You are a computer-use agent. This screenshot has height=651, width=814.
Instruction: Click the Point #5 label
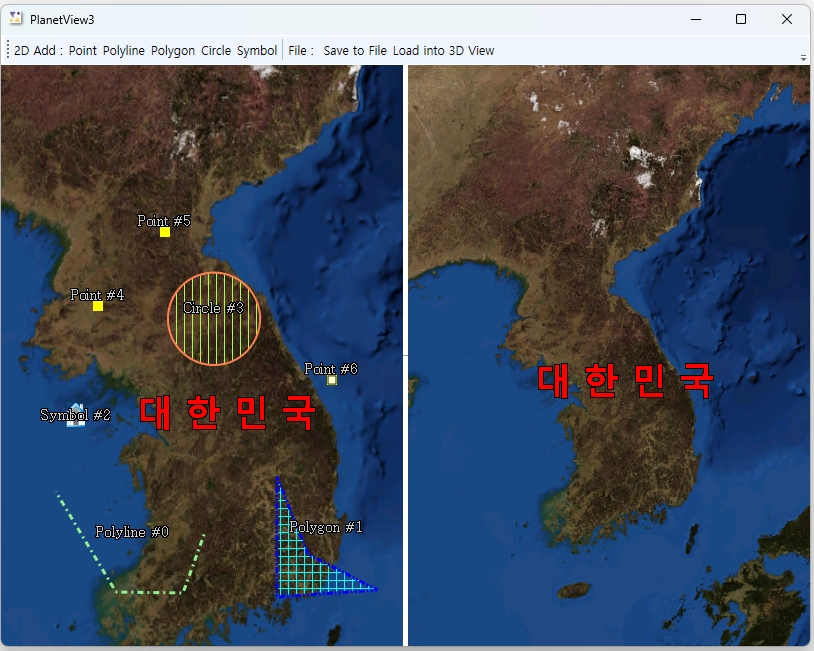[x=164, y=221]
